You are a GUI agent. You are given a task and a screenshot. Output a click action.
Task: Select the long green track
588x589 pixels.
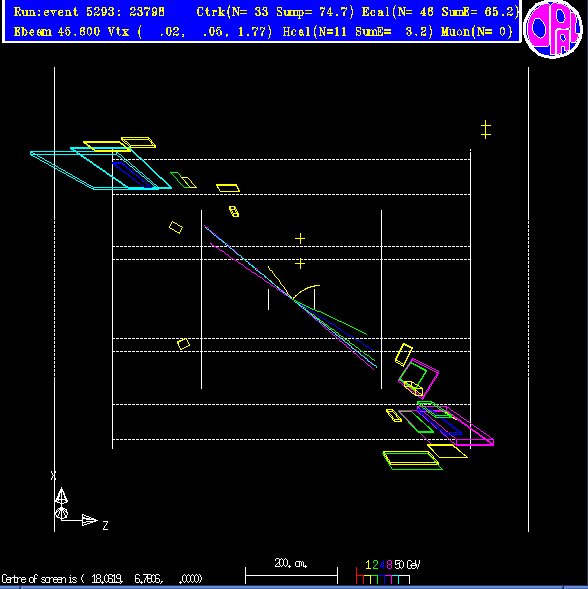331,317
